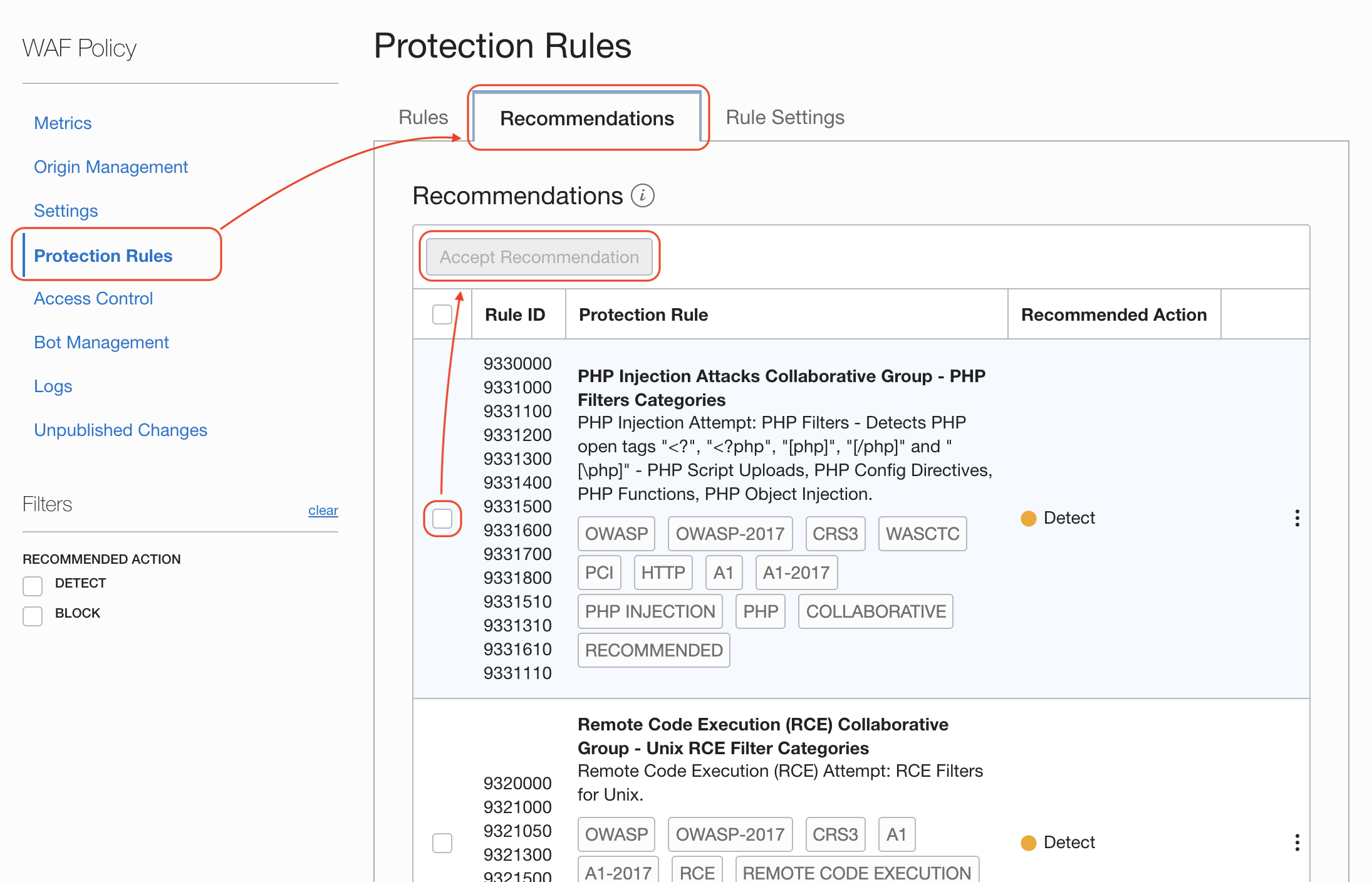Switch to the Rules tab
This screenshot has height=882, width=1372.
(x=423, y=117)
